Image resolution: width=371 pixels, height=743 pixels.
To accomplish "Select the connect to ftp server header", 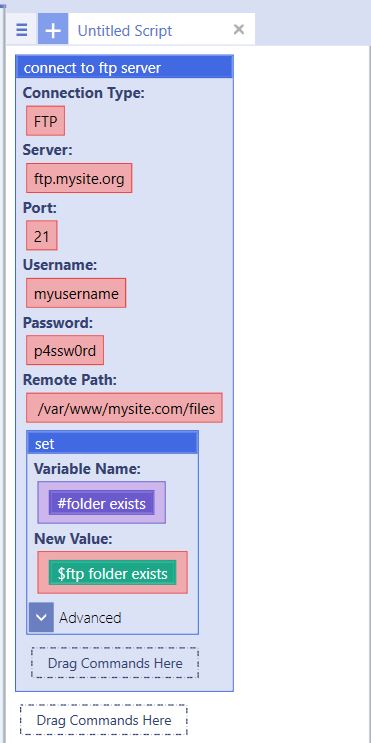I will pos(124,68).
